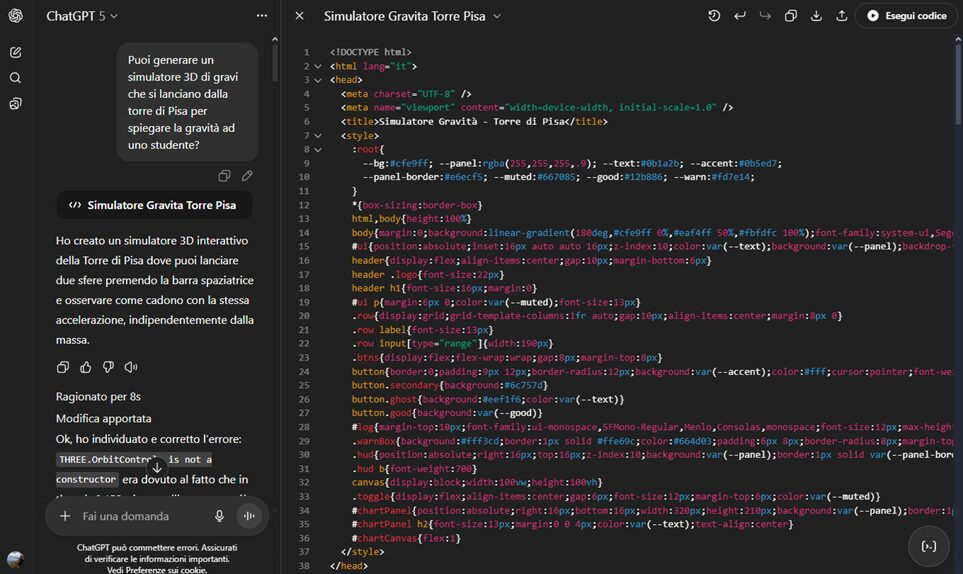This screenshot has width=963, height=574.
Task: Click the canvas display rule on line 32
Action: click(477, 483)
